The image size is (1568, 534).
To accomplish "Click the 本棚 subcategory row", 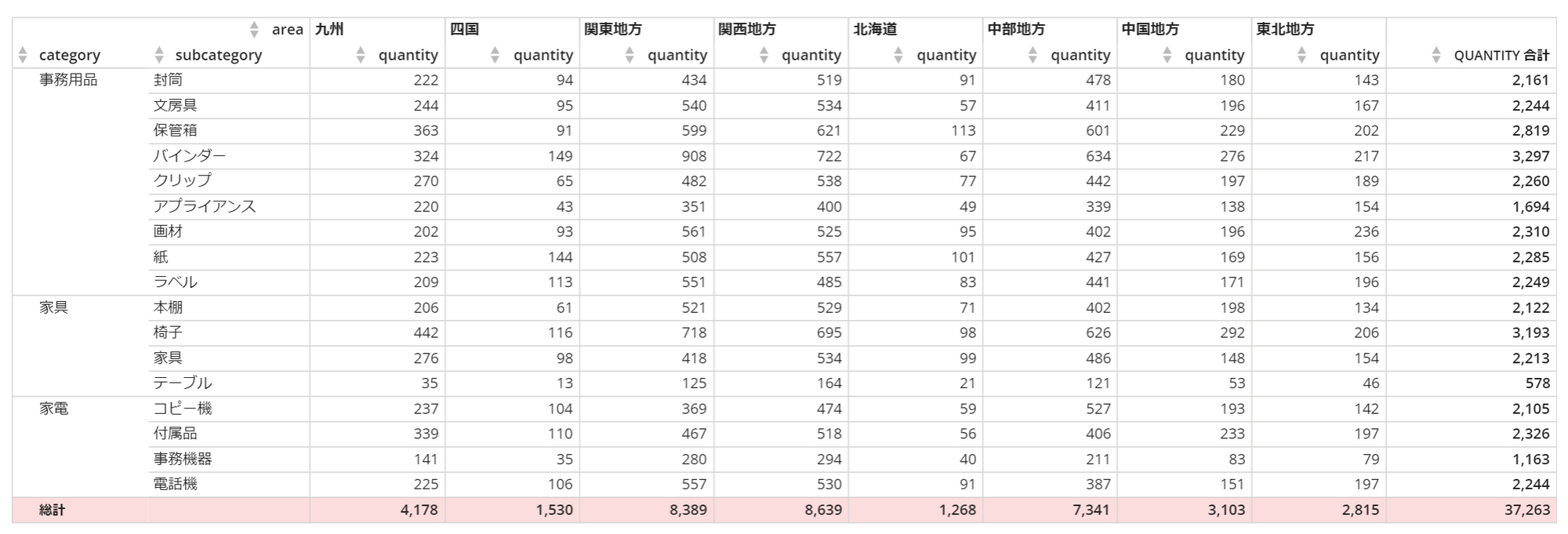I will 168,307.
